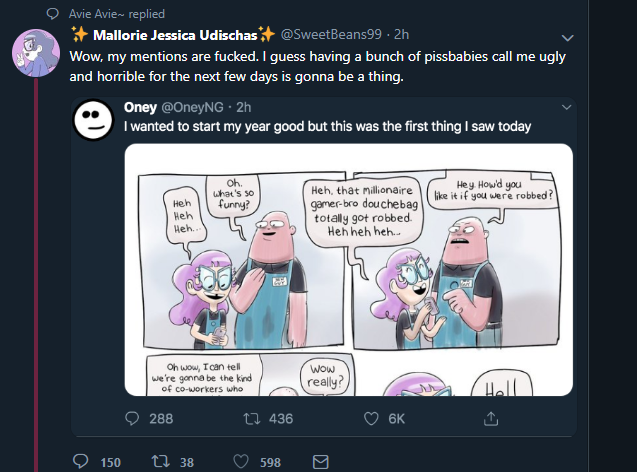Image resolution: width=637 pixels, height=472 pixels.
Task: Like the tweet with 598 likes
Action: click(x=241, y=461)
